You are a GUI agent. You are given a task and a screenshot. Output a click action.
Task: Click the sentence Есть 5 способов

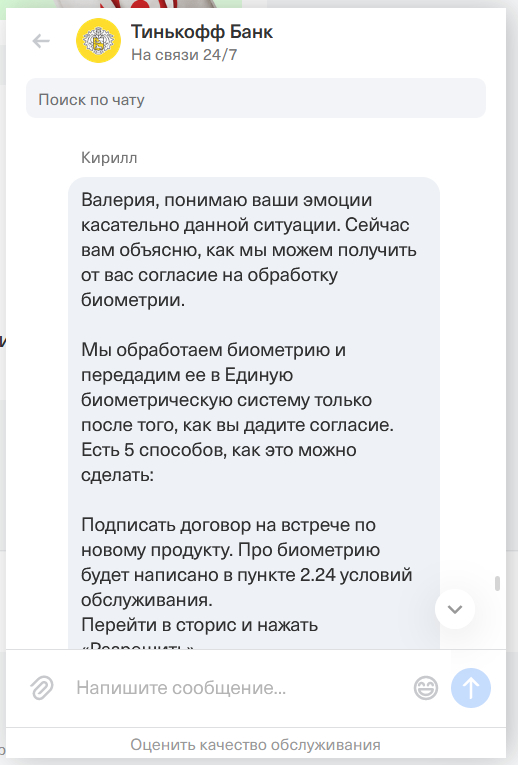(x=219, y=462)
